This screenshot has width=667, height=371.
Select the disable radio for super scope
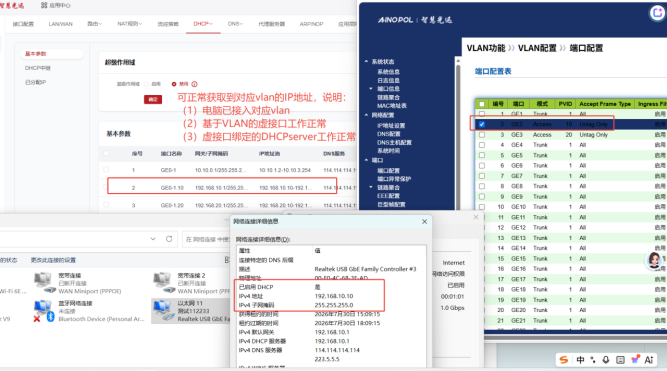(174, 84)
